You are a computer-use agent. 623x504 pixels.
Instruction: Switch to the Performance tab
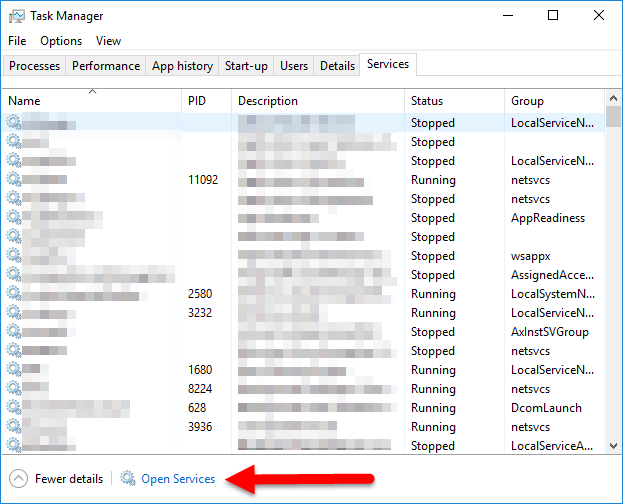[106, 66]
